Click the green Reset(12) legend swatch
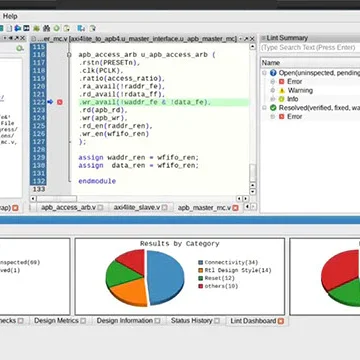The width and height of the screenshot is (360, 360). [x=200, y=278]
